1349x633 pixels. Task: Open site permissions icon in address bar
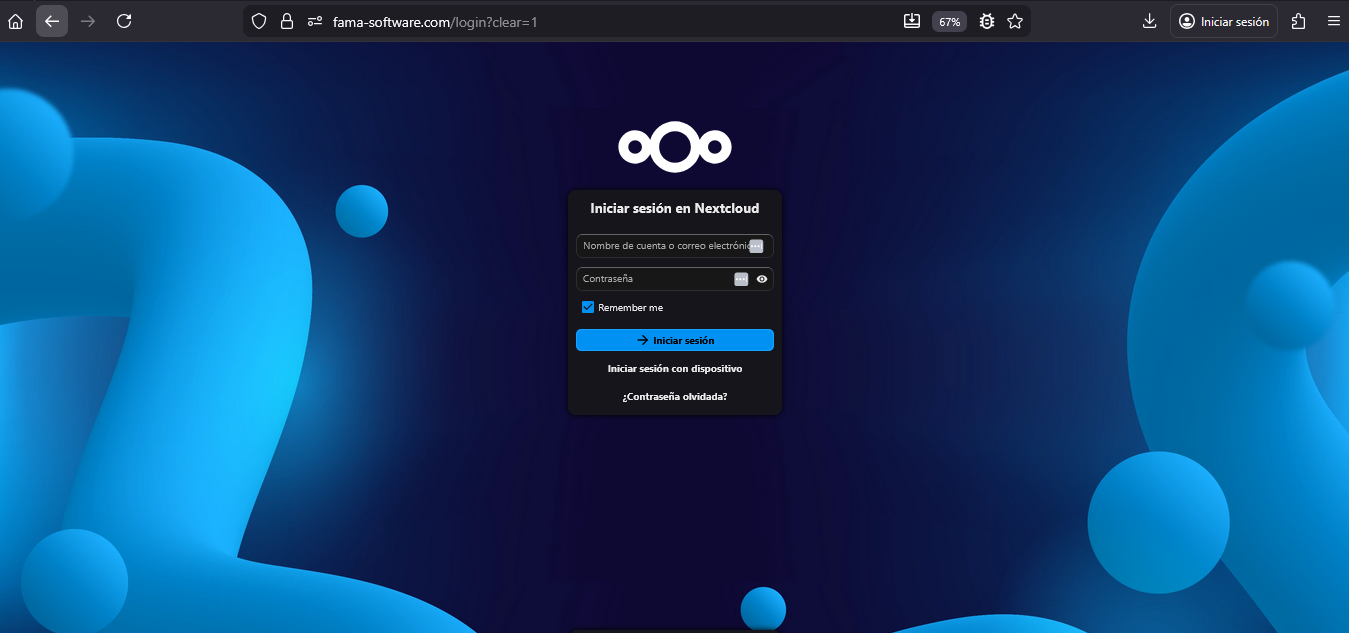tap(315, 21)
